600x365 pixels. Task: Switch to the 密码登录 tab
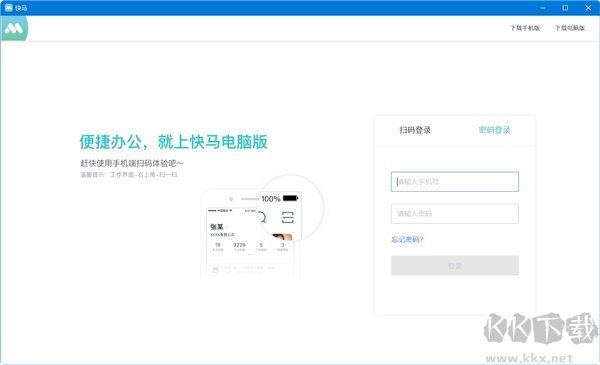pos(494,130)
